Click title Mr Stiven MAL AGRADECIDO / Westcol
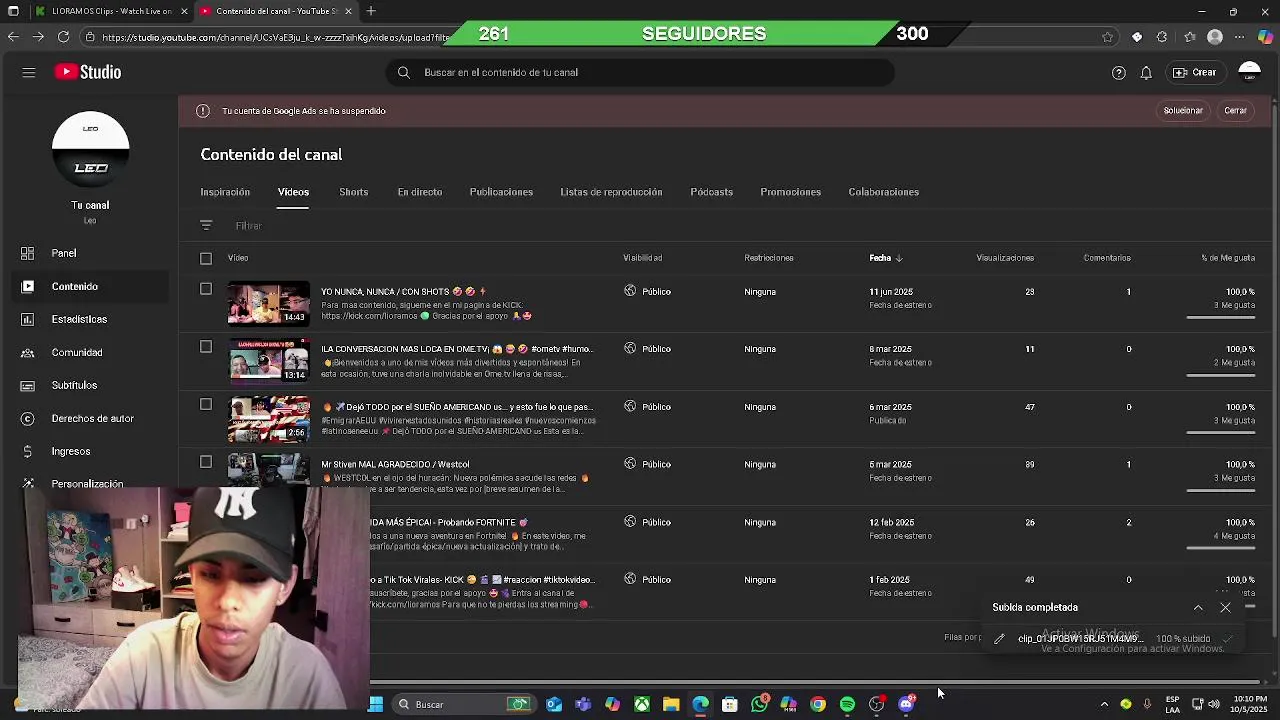The width and height of the screenshot is (1280, 720). (395, 464)
